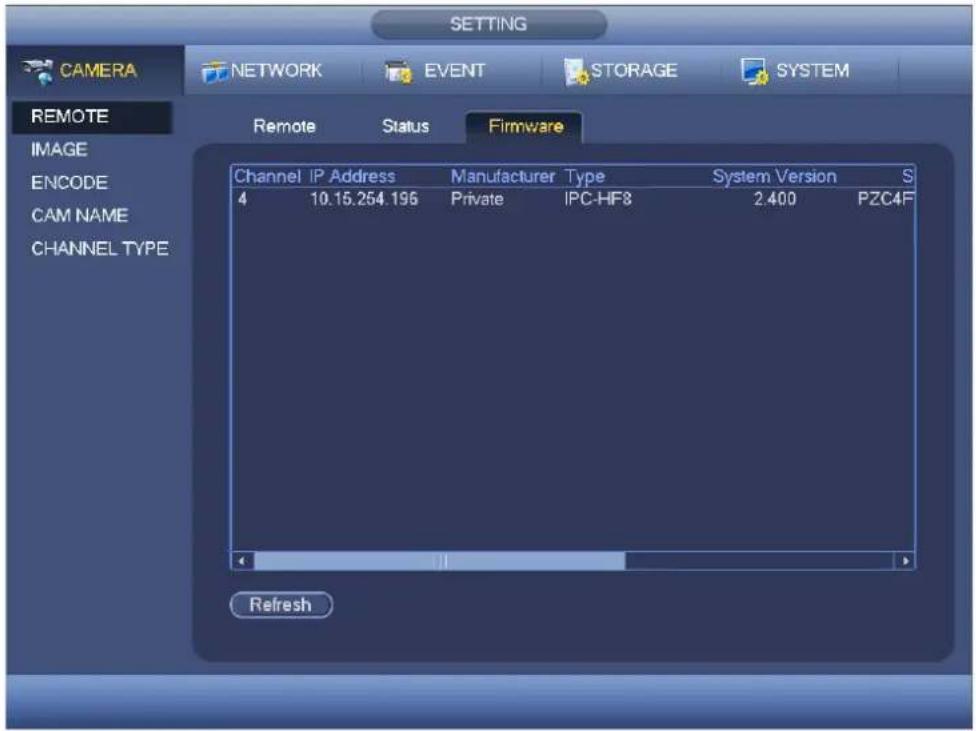Open CAM NAME in the sidebar
This screenshot has height=731, width=976.
(80, 216)
